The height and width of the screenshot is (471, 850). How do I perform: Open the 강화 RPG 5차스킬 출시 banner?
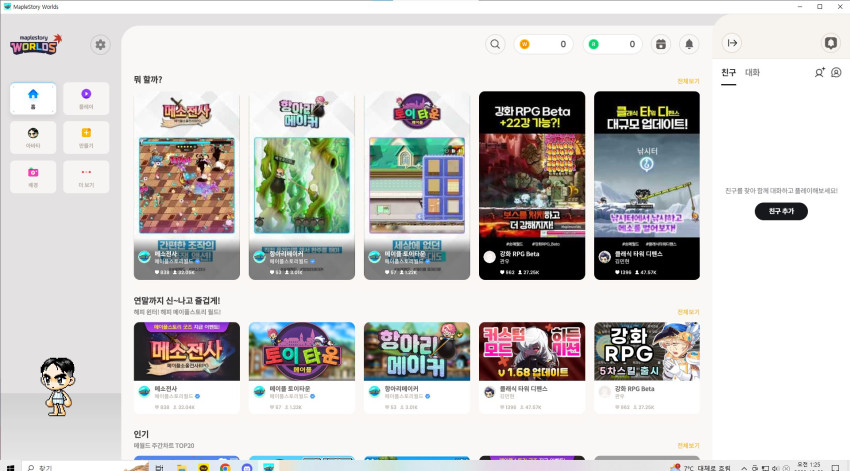(647, 351)
